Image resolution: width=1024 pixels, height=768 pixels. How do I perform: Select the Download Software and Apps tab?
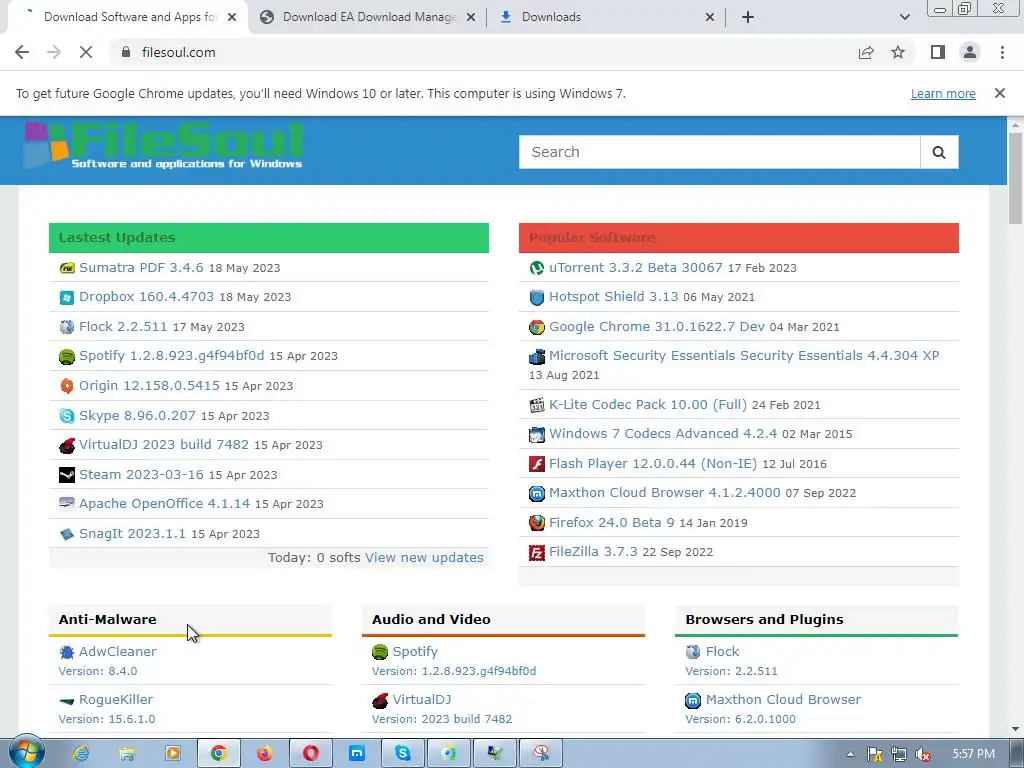click(129, 17)
